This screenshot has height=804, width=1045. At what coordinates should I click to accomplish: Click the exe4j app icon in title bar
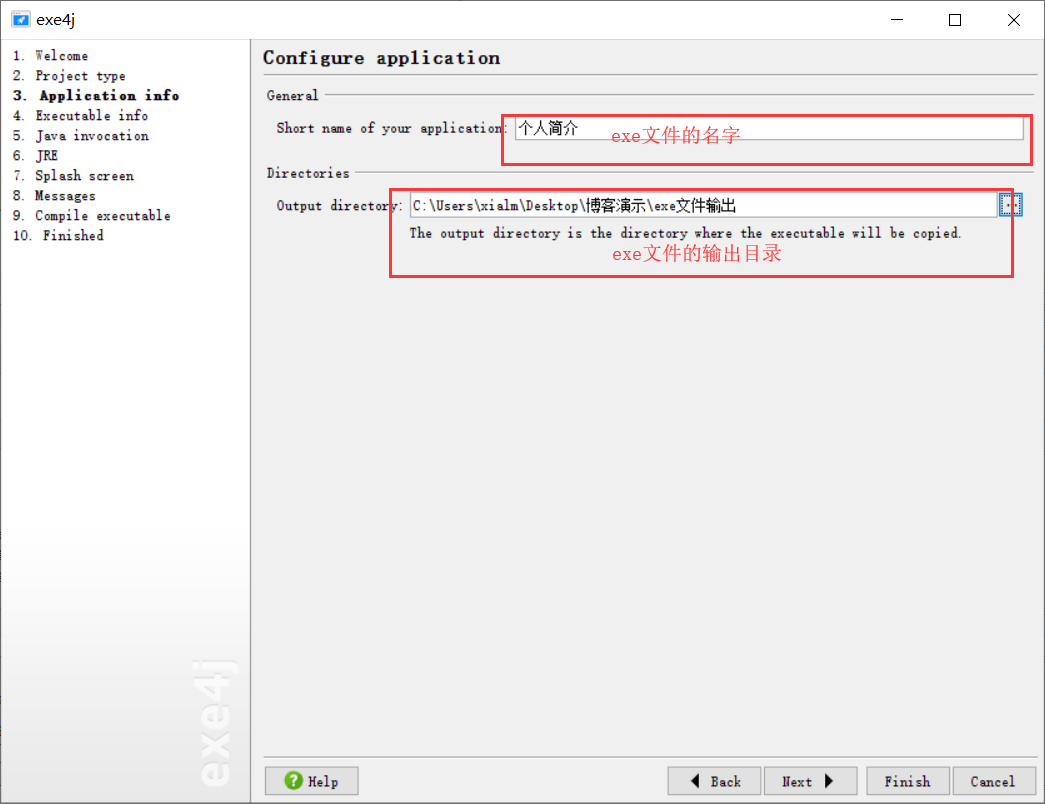coord(21,19)
